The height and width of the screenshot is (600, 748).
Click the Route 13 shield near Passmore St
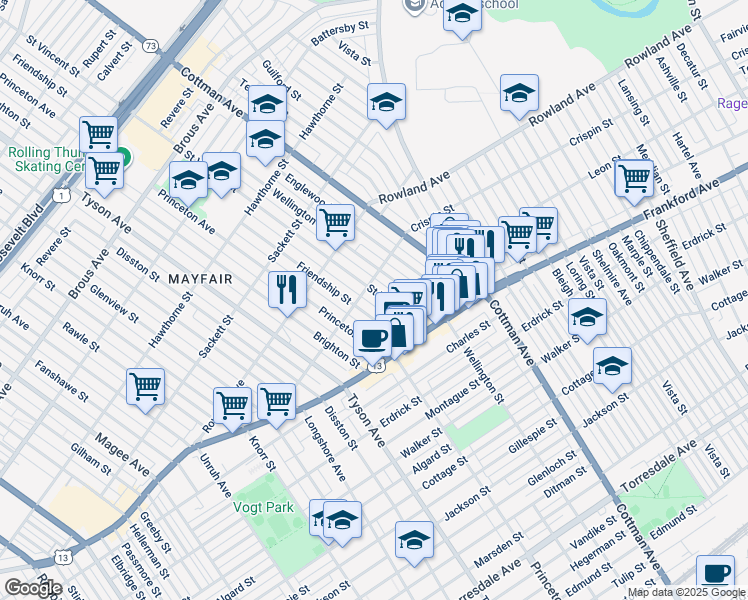pos(63,558)
